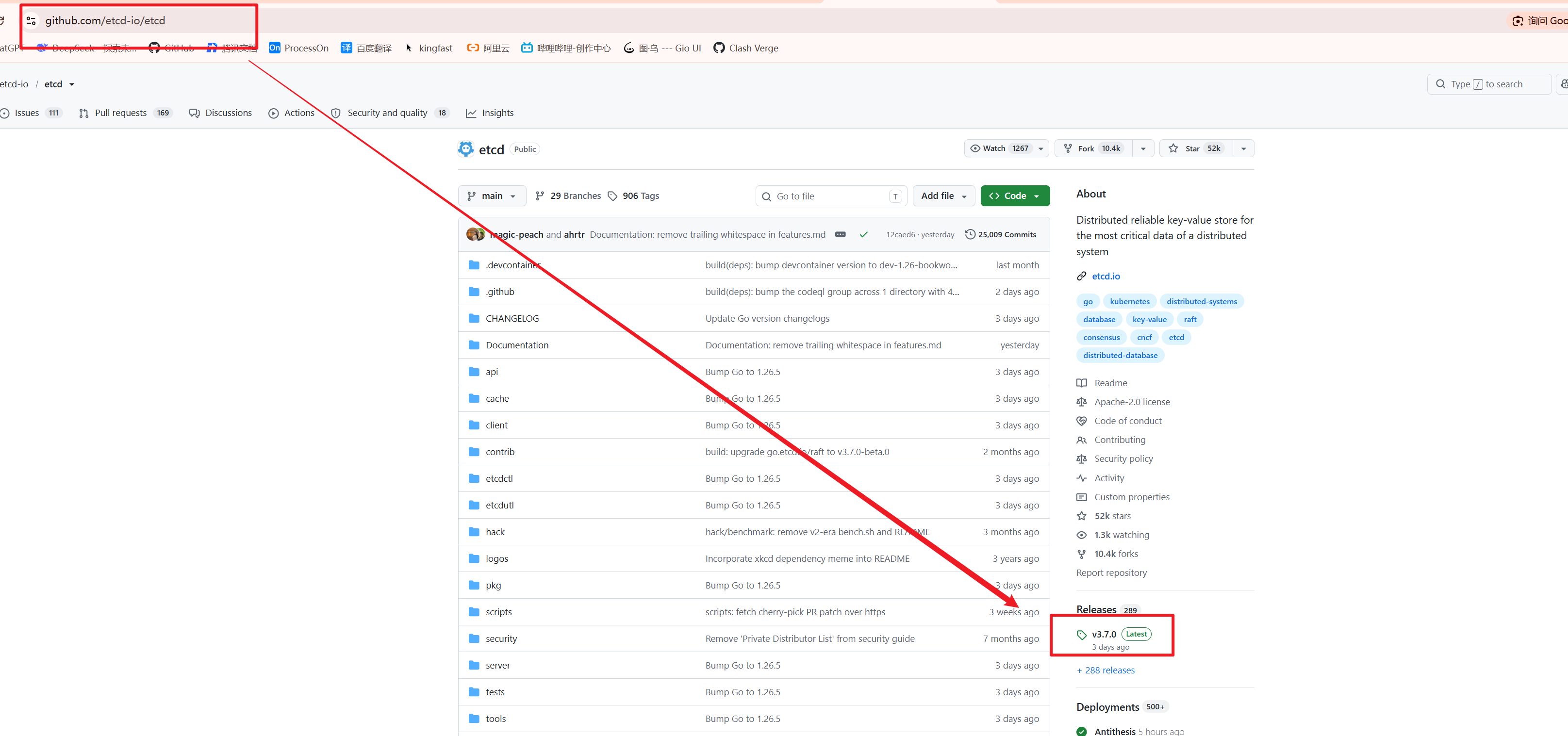The width and height of the screenshot is (1568, 736).
Task: Expand the Fork options arrow
Action: pyautogui.click(x=1142, y=148)
